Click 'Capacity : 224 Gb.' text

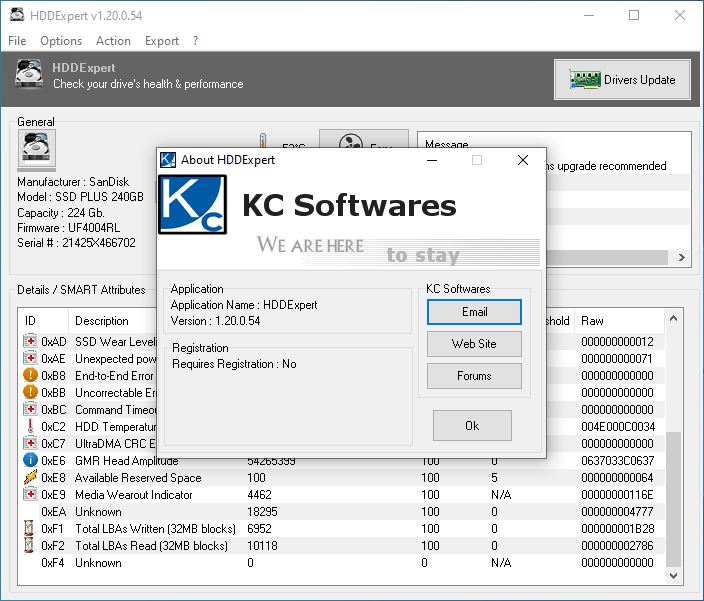click(61, 213)
